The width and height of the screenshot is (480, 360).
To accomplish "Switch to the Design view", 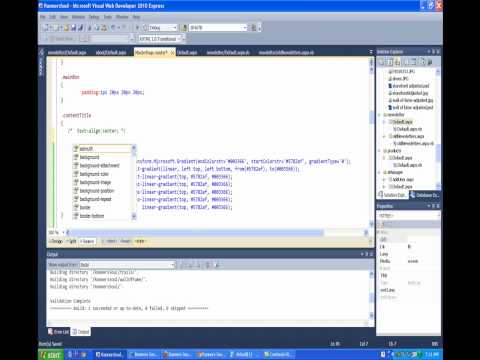I will click(56, 241).
